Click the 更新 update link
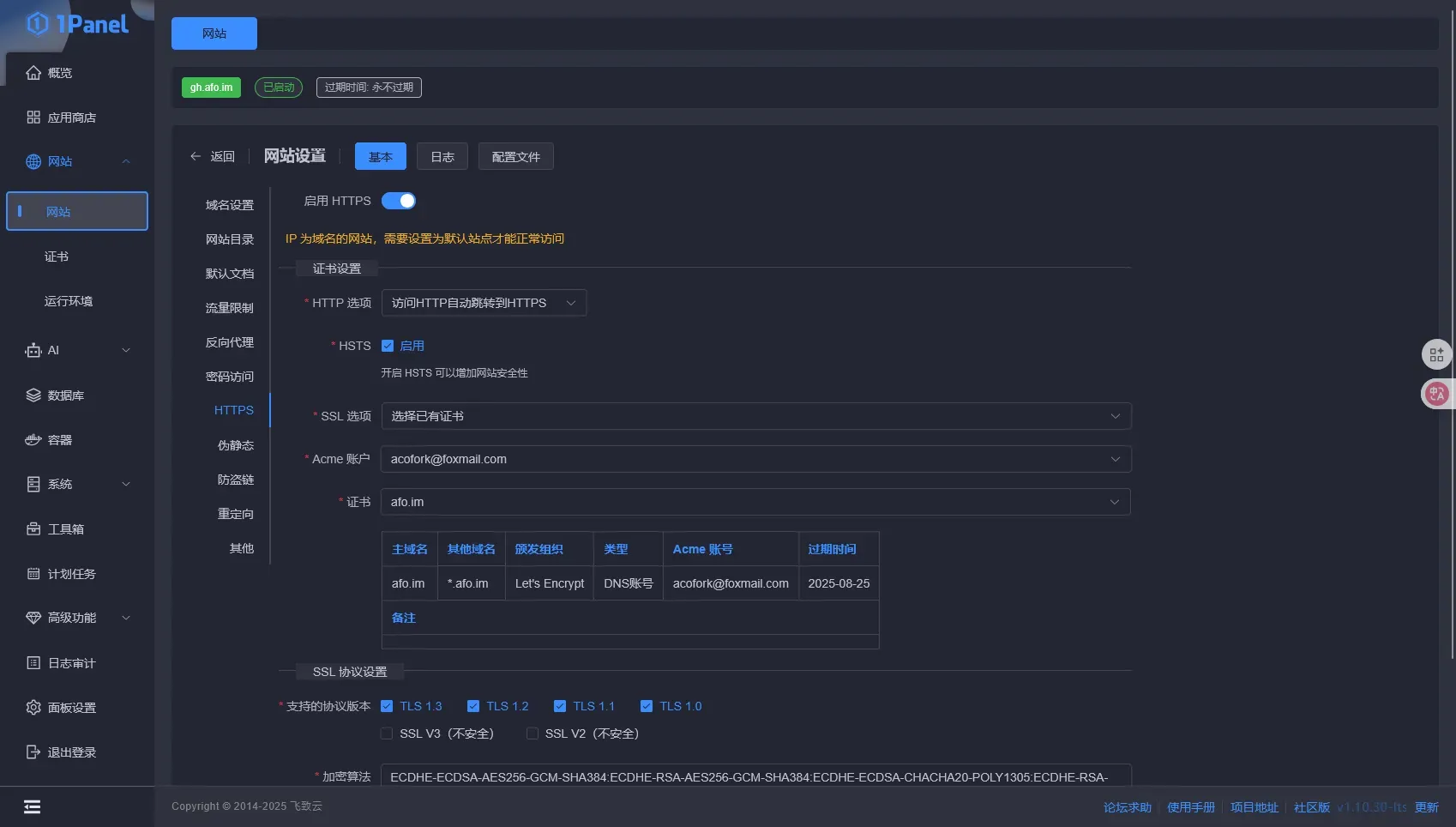This screenshot has width=1456, height=827. 1426,807
